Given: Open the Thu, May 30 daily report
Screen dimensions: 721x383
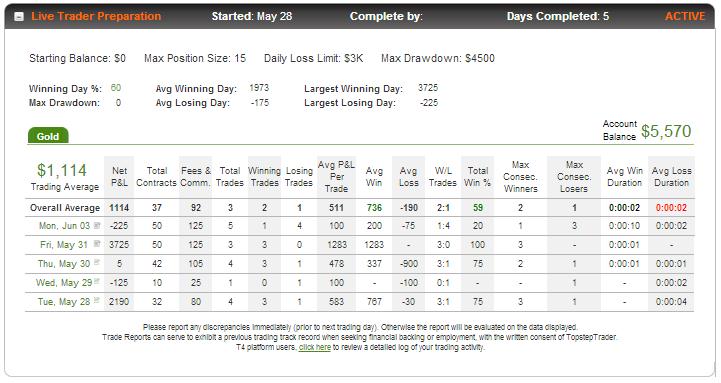Looking at the screenshot, I should tap(64, 263).
